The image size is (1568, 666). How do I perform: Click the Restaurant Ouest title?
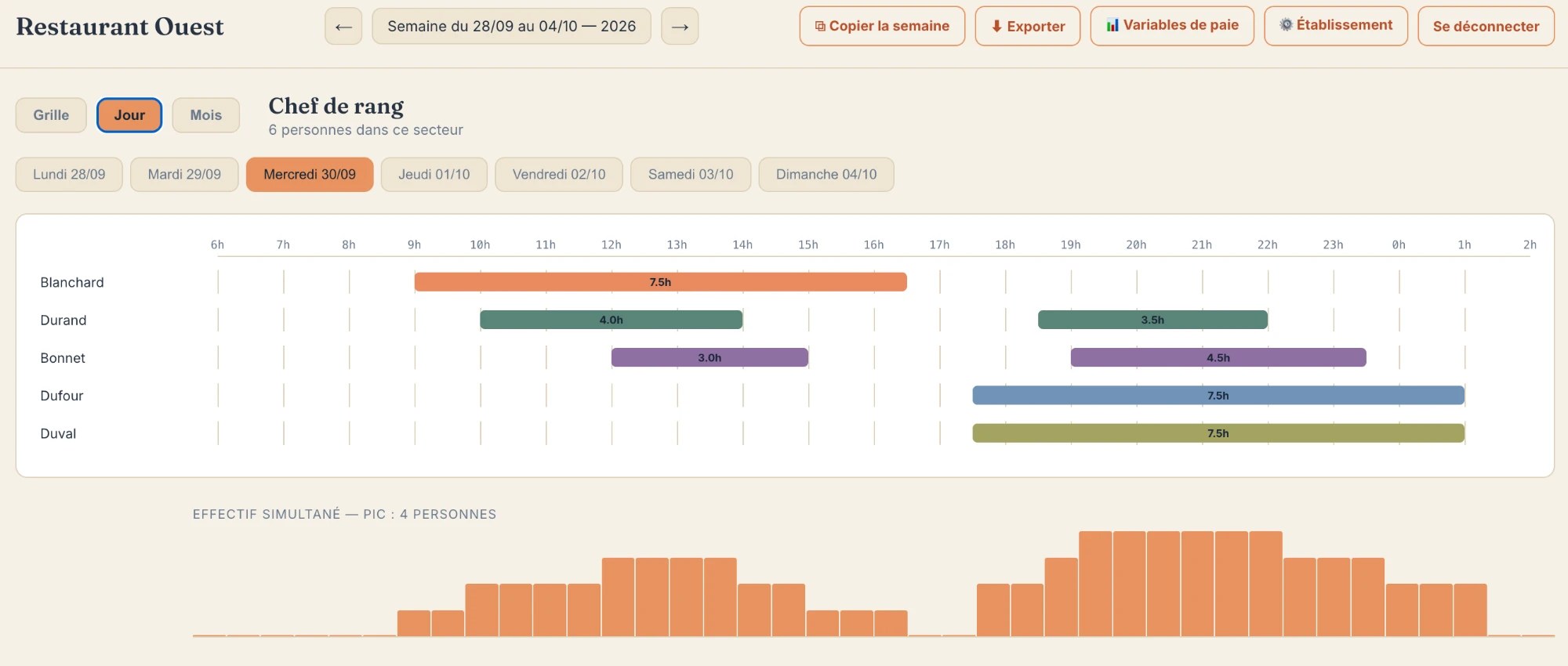(x=120, y=26)
